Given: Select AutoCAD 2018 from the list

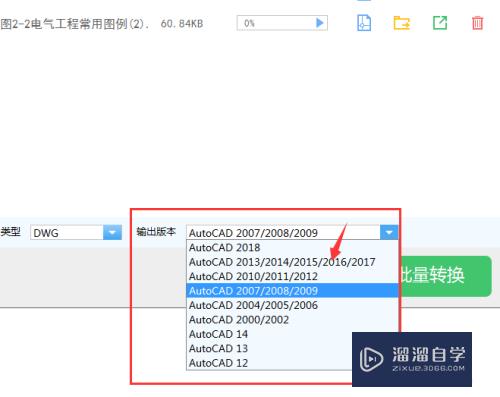Looking at the screenshot, I should point(292,248).
